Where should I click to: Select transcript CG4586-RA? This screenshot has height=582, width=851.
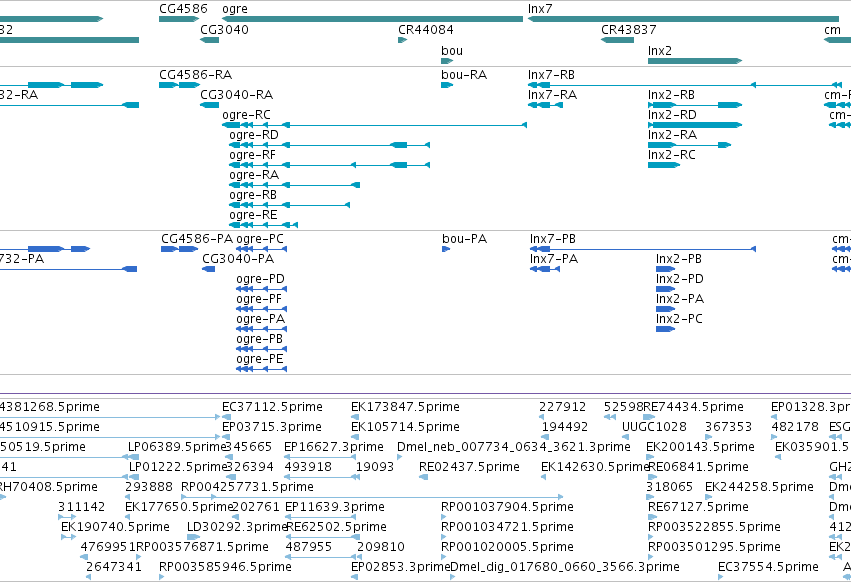(180, 85)
